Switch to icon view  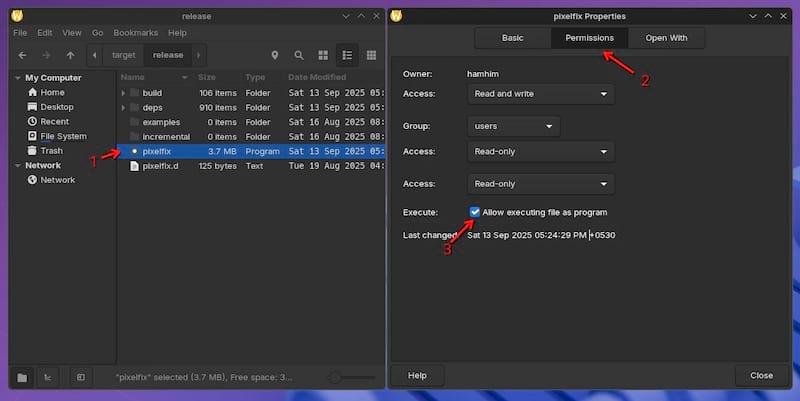[323, 55]
